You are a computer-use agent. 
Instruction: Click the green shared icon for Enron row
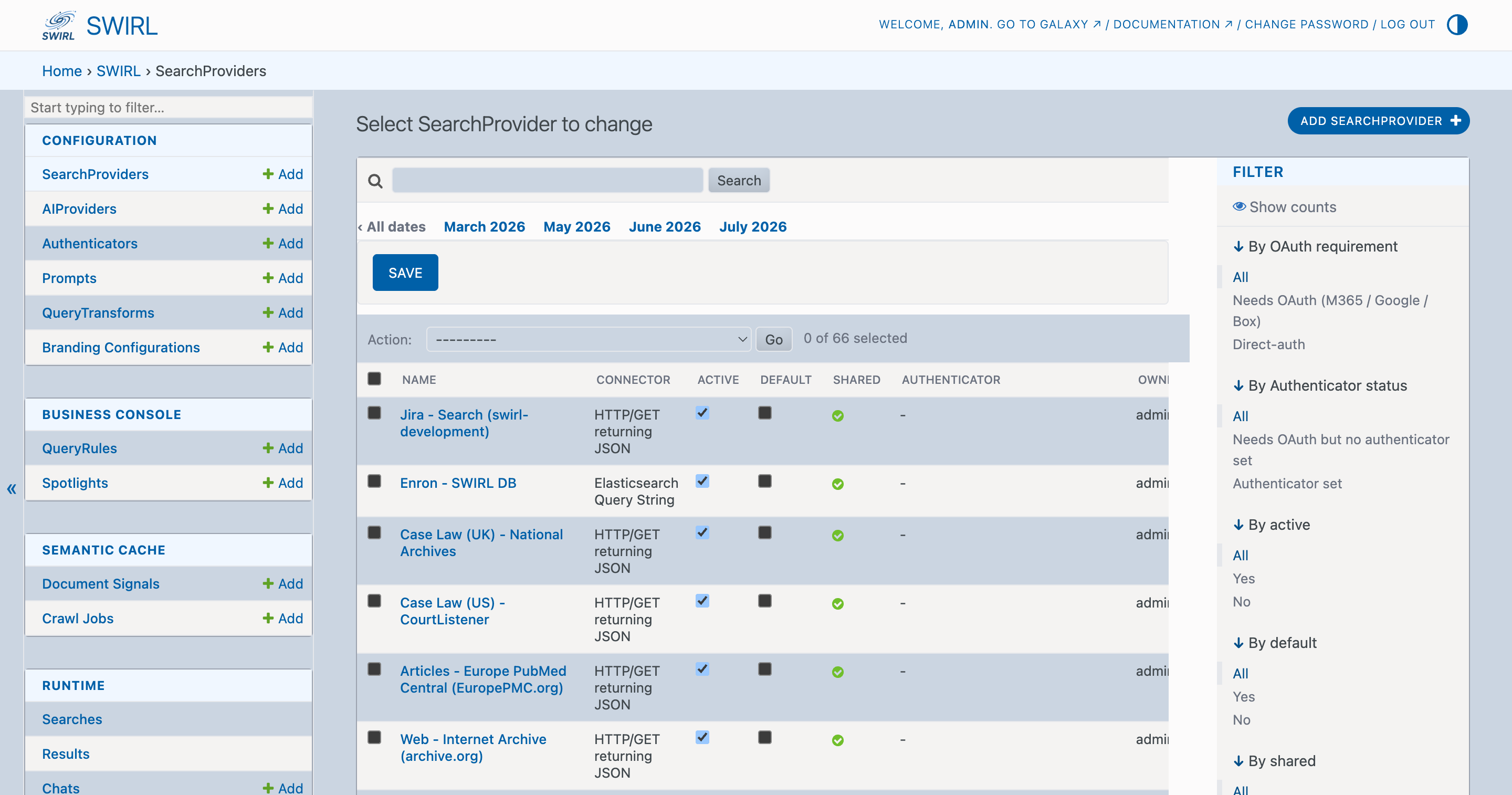click(x=837, y=484)
